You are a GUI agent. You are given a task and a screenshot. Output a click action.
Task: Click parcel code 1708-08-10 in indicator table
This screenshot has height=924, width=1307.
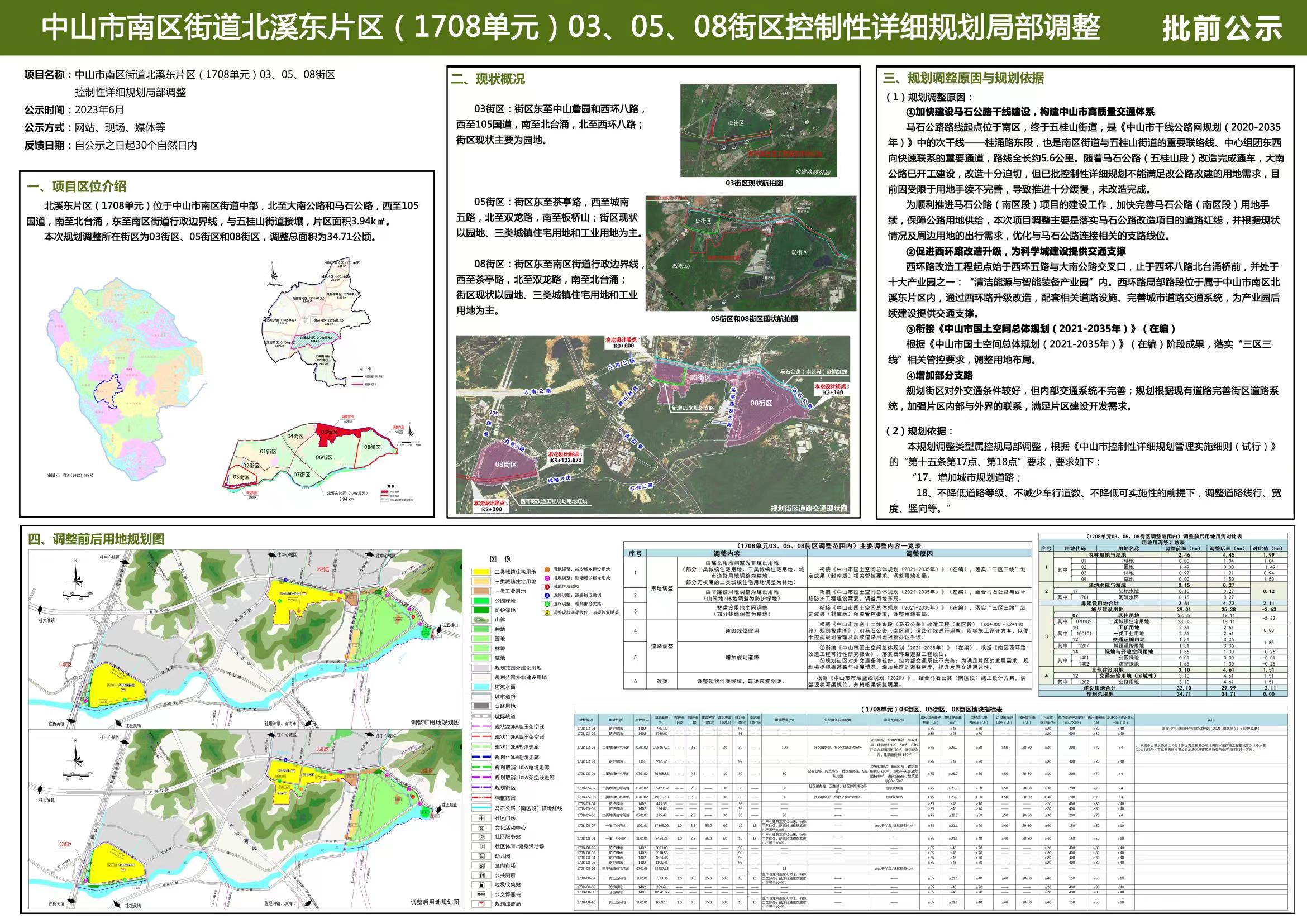point(586,902)
